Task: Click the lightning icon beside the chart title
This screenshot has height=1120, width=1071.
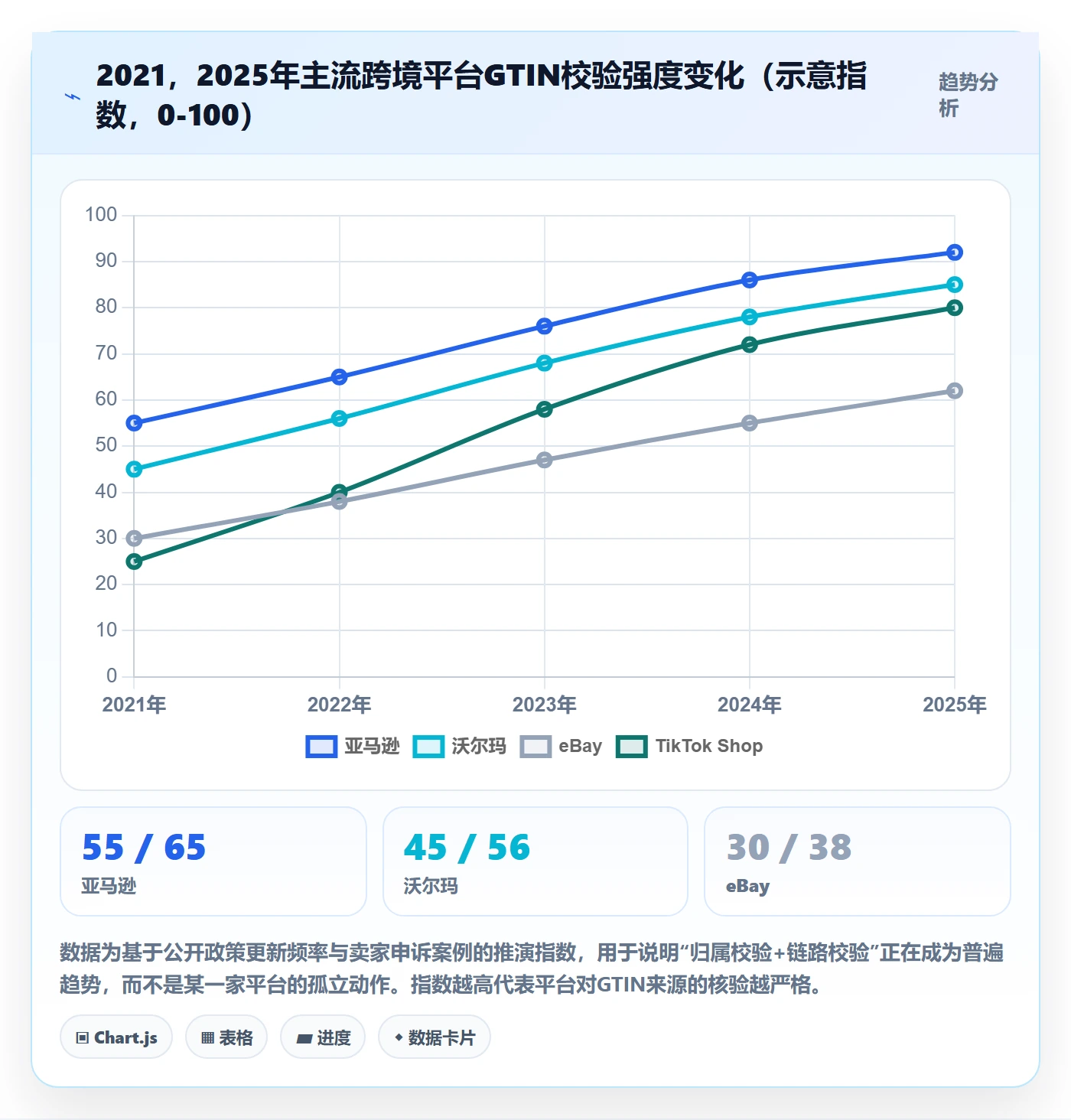Action: pos(73,96)
